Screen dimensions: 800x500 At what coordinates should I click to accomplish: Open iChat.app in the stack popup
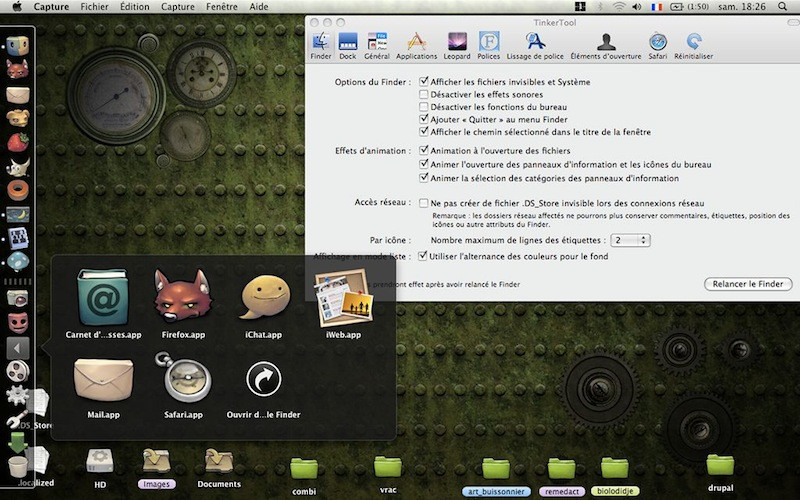[x=262, y=297]
